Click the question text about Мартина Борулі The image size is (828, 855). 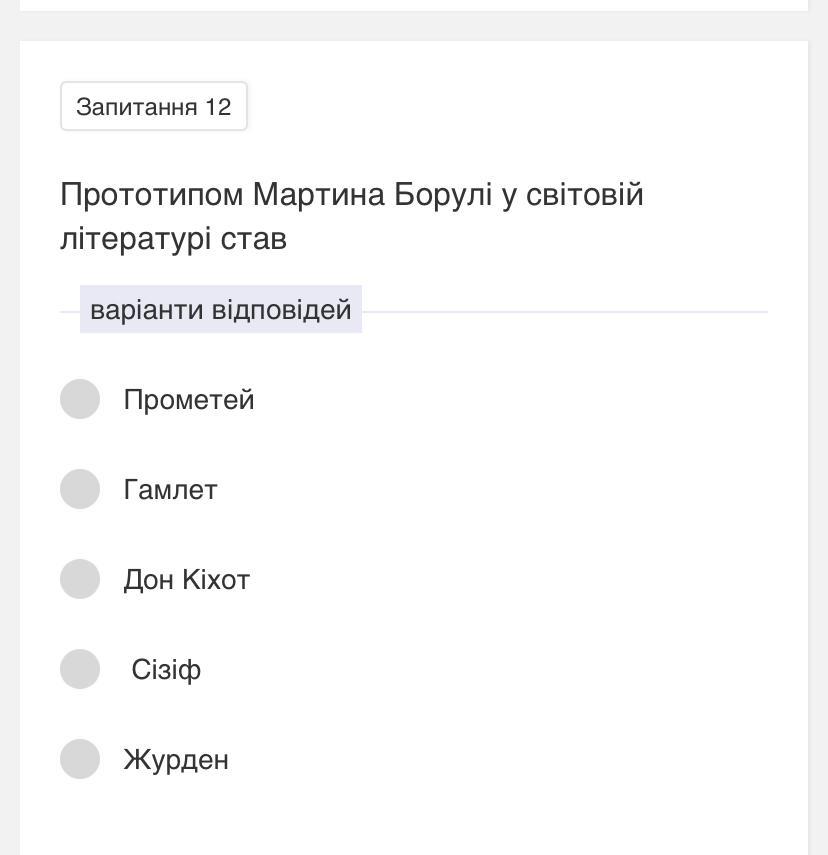click(x=352, y=194)
